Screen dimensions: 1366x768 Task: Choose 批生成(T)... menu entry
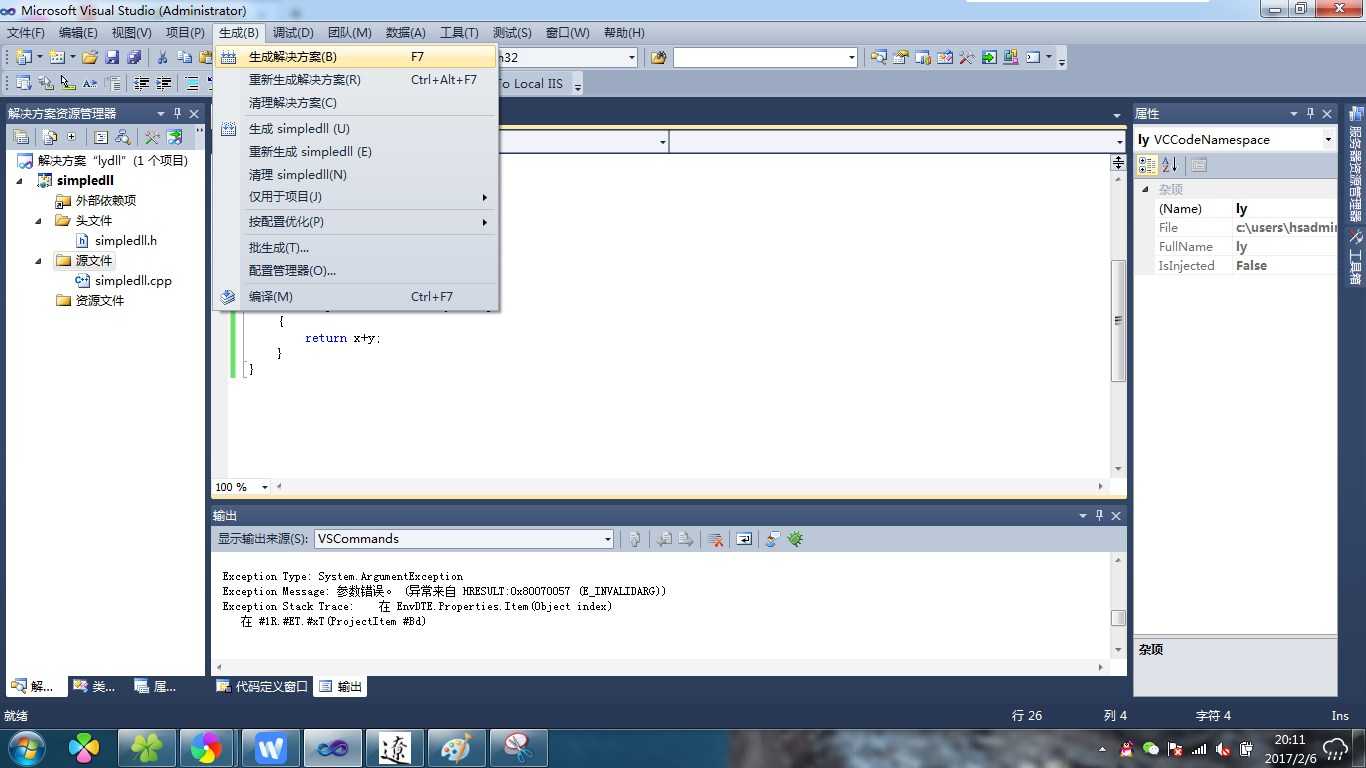[x=356, y=248]
